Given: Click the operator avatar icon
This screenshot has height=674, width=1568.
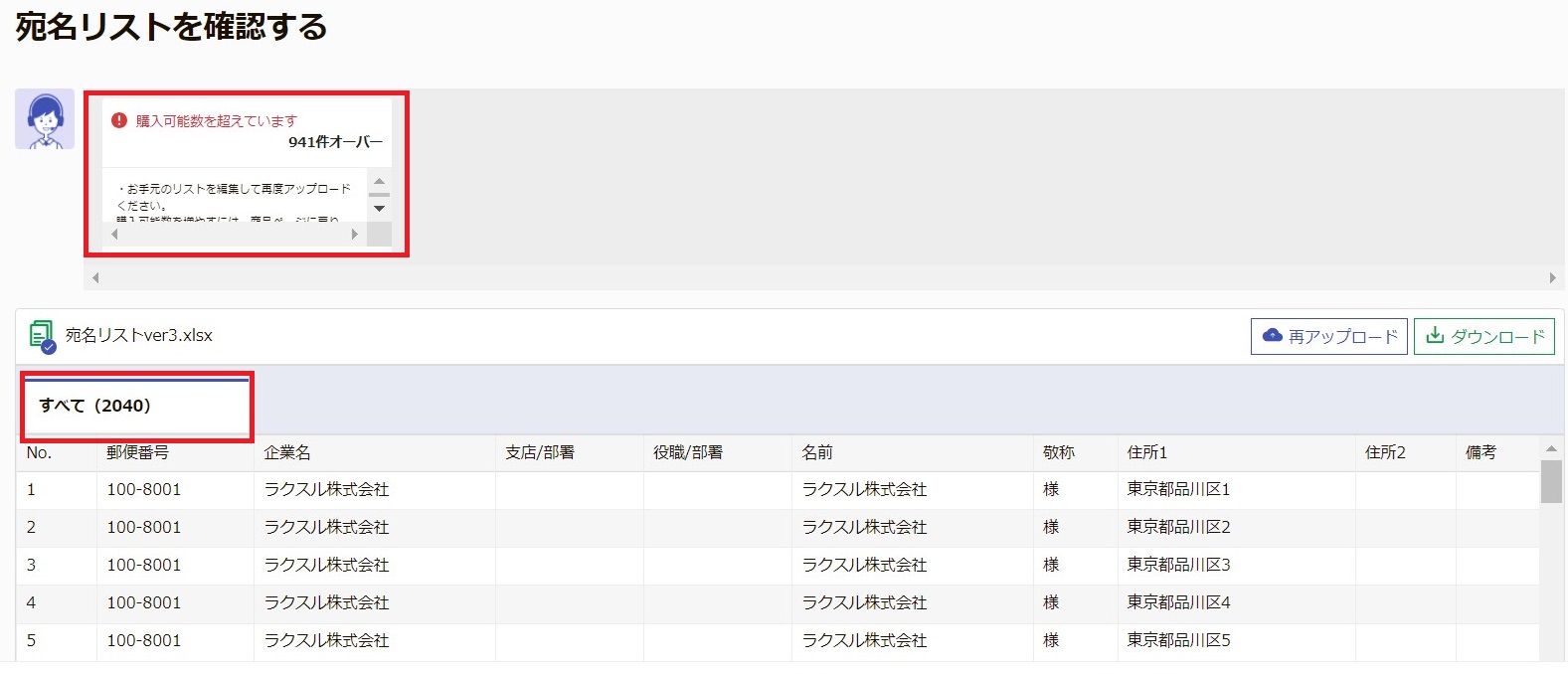Looking at the screenshot, I should [x=45, y=119].
